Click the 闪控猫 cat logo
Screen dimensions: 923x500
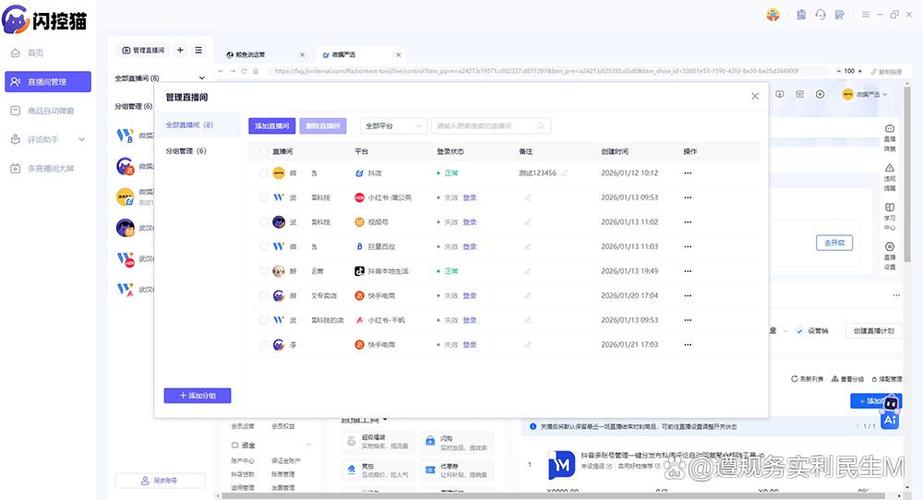pos(16,19)
